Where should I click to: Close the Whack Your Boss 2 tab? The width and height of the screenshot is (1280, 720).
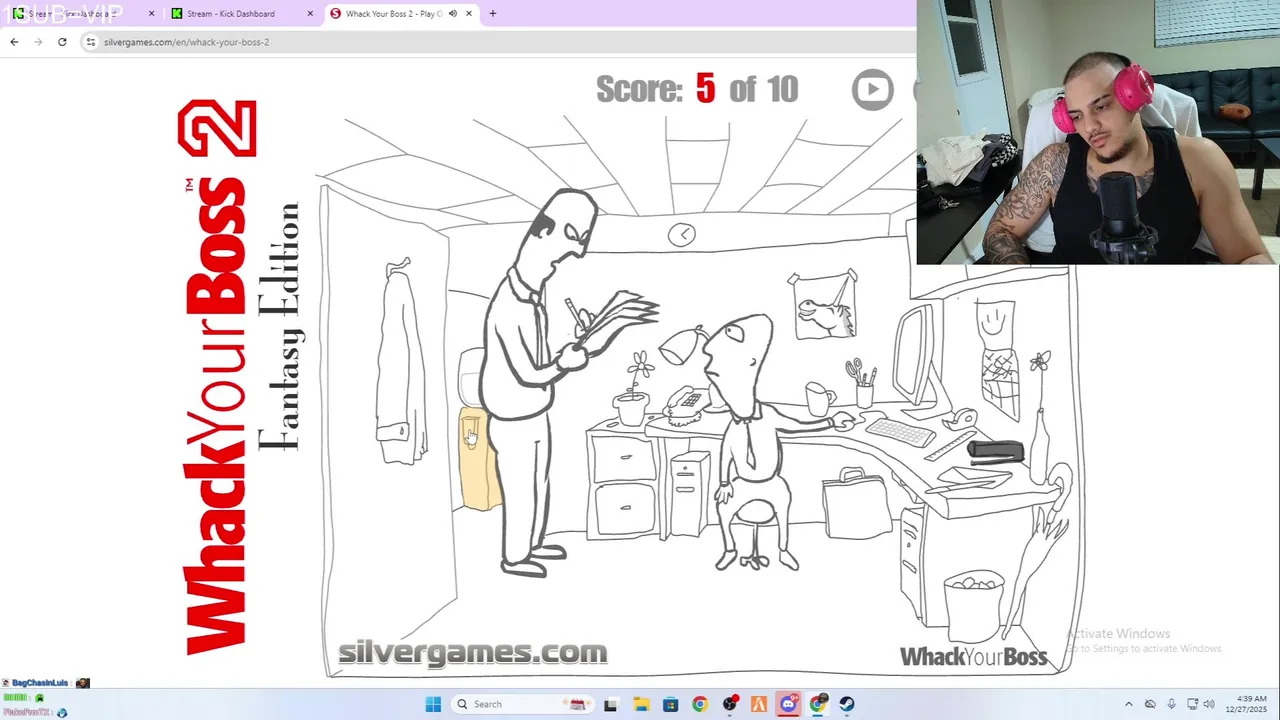[468, 14]
